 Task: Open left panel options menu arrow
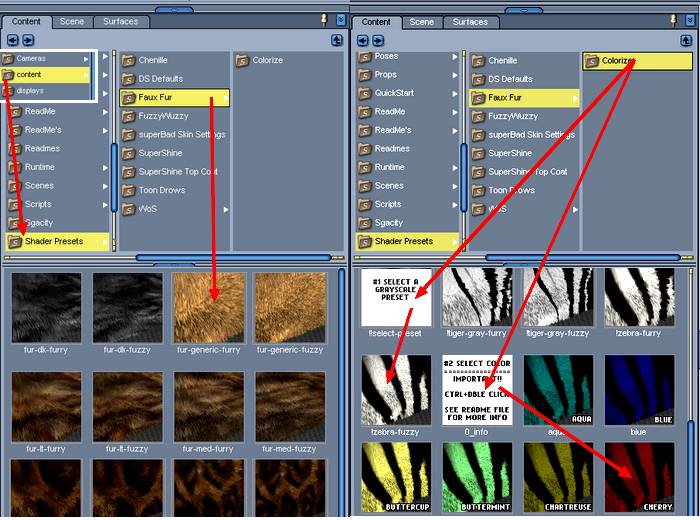click(x=341, y=20)
